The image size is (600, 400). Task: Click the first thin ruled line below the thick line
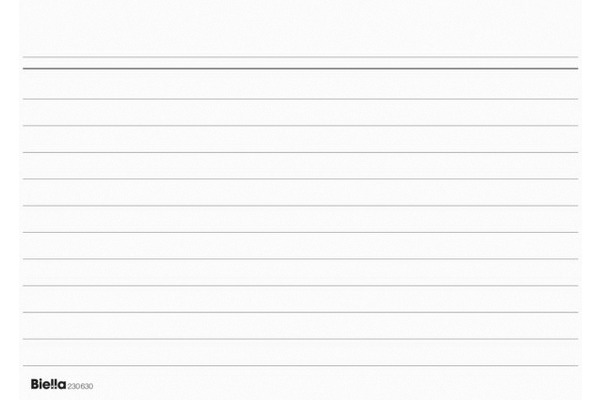click(300, 99)
